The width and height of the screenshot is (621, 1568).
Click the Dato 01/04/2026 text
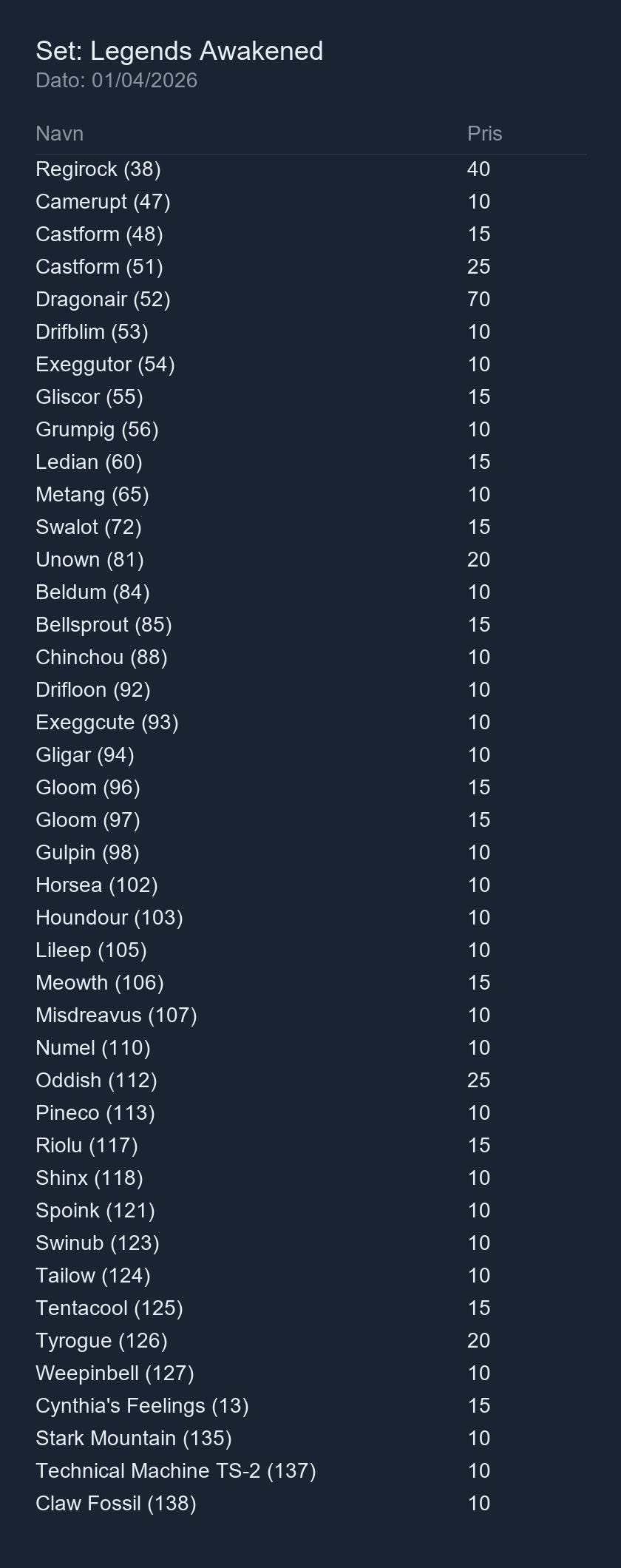116,81
